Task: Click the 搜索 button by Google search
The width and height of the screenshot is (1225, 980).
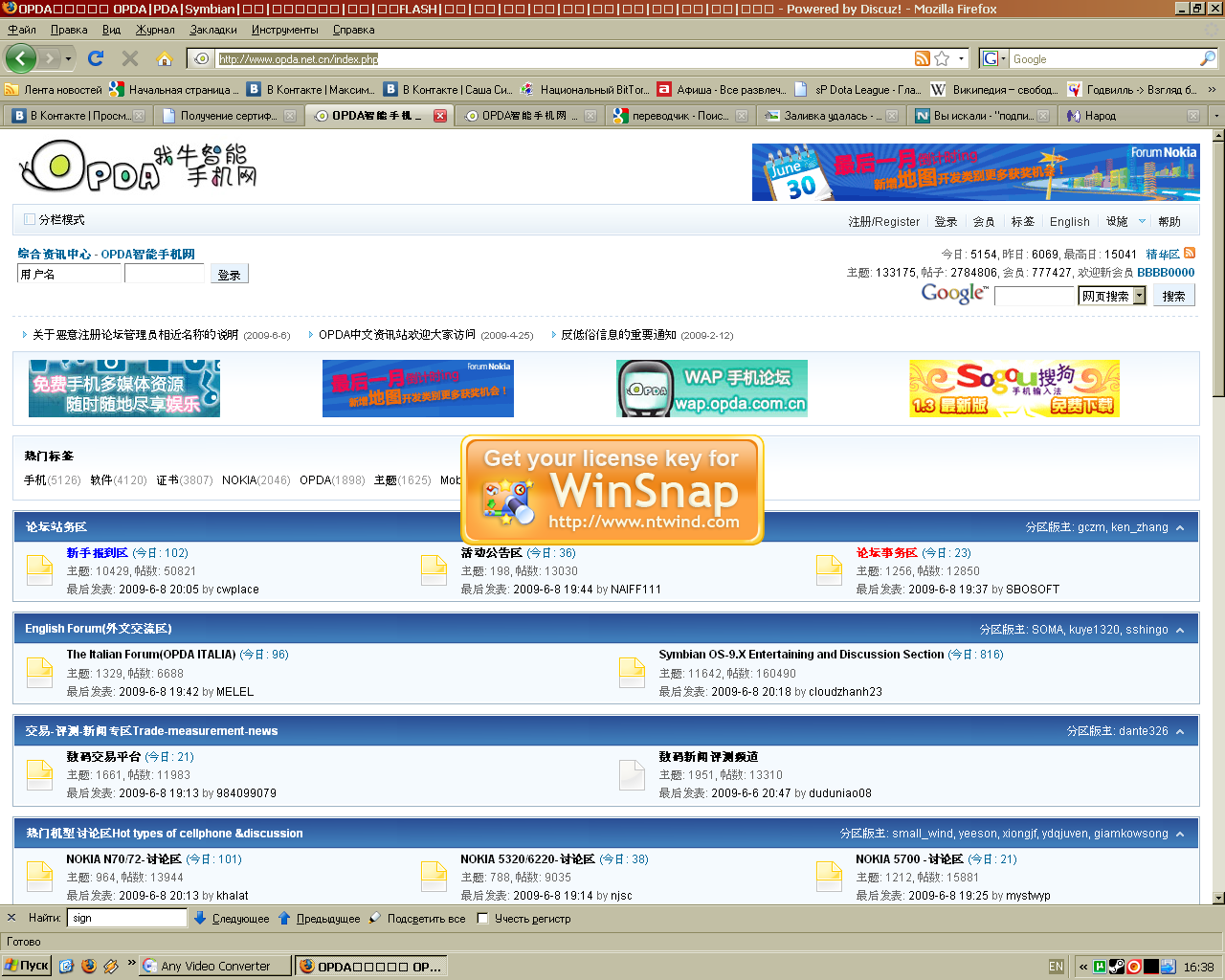Action: coord(1173,296)
